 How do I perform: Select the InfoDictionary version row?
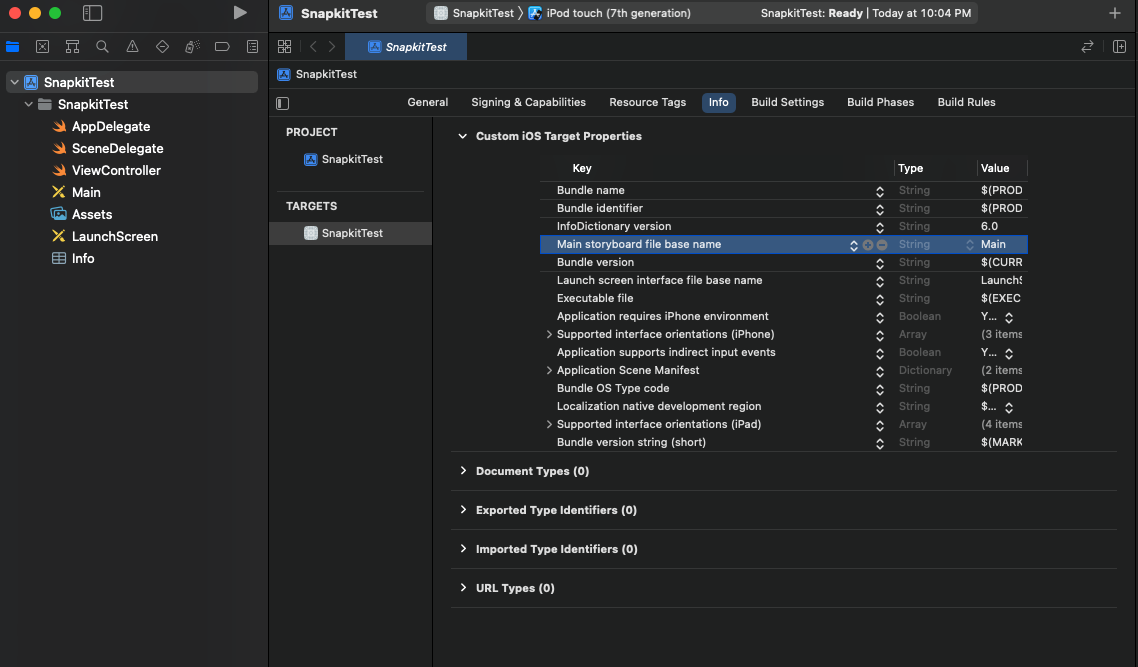(784, 226)
